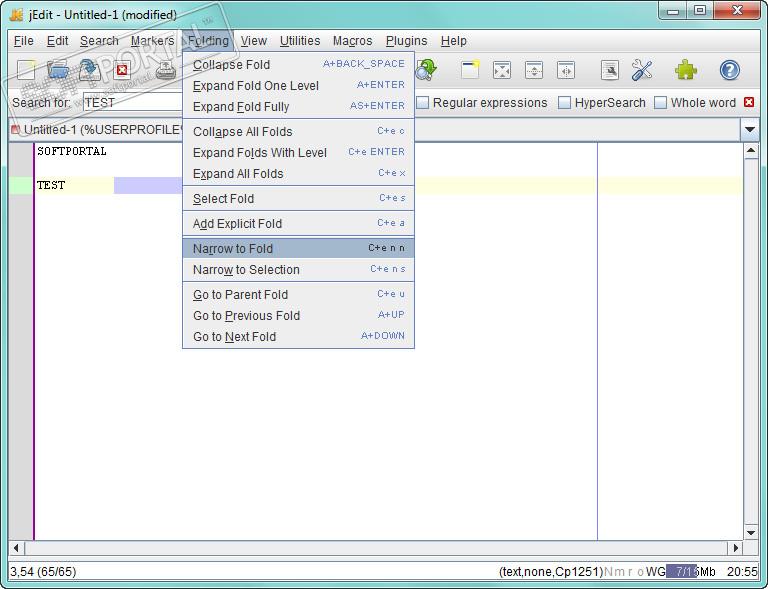The width and height of the screenshot is (768, 589).
Task: Enable Regular expressions checkbox
Action: tap(423, 103)
